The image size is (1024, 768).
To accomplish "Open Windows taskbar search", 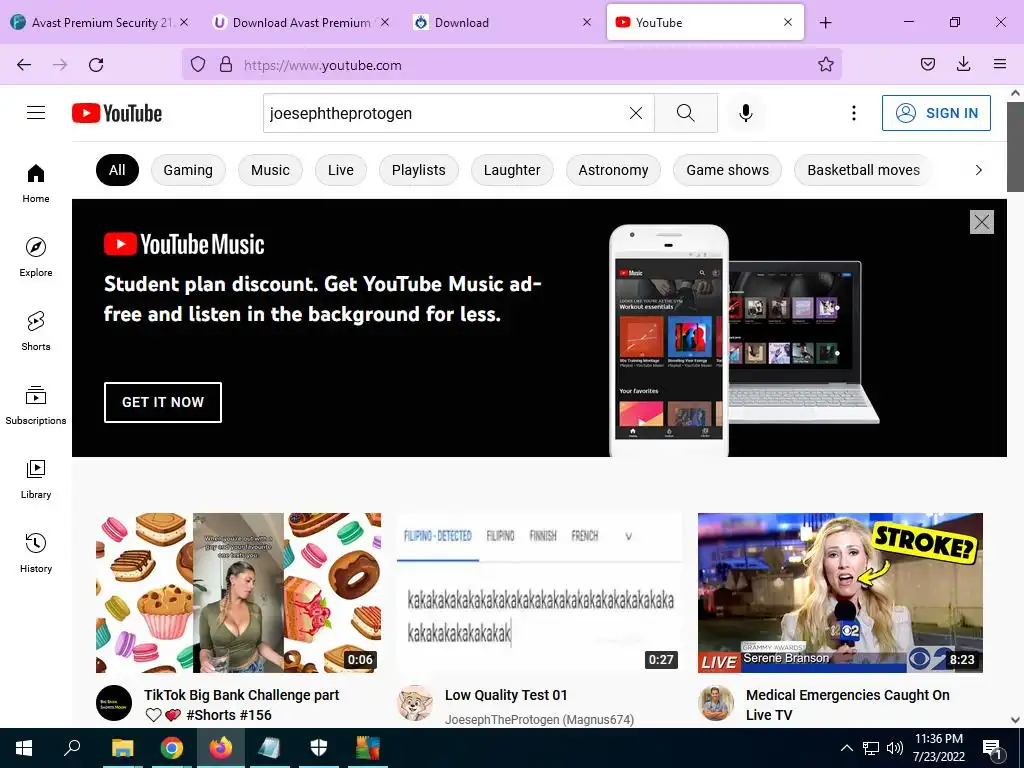I will click(x=72, y=748).
